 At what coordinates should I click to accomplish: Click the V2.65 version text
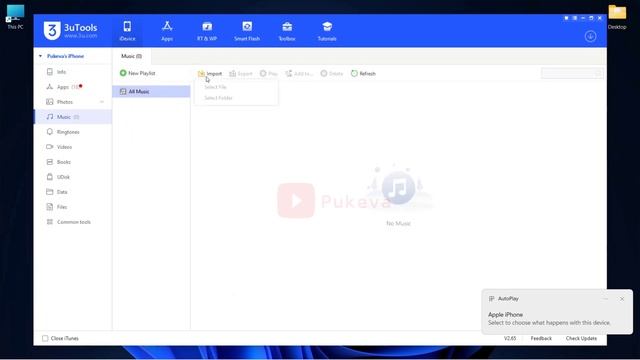coord(510,338)
